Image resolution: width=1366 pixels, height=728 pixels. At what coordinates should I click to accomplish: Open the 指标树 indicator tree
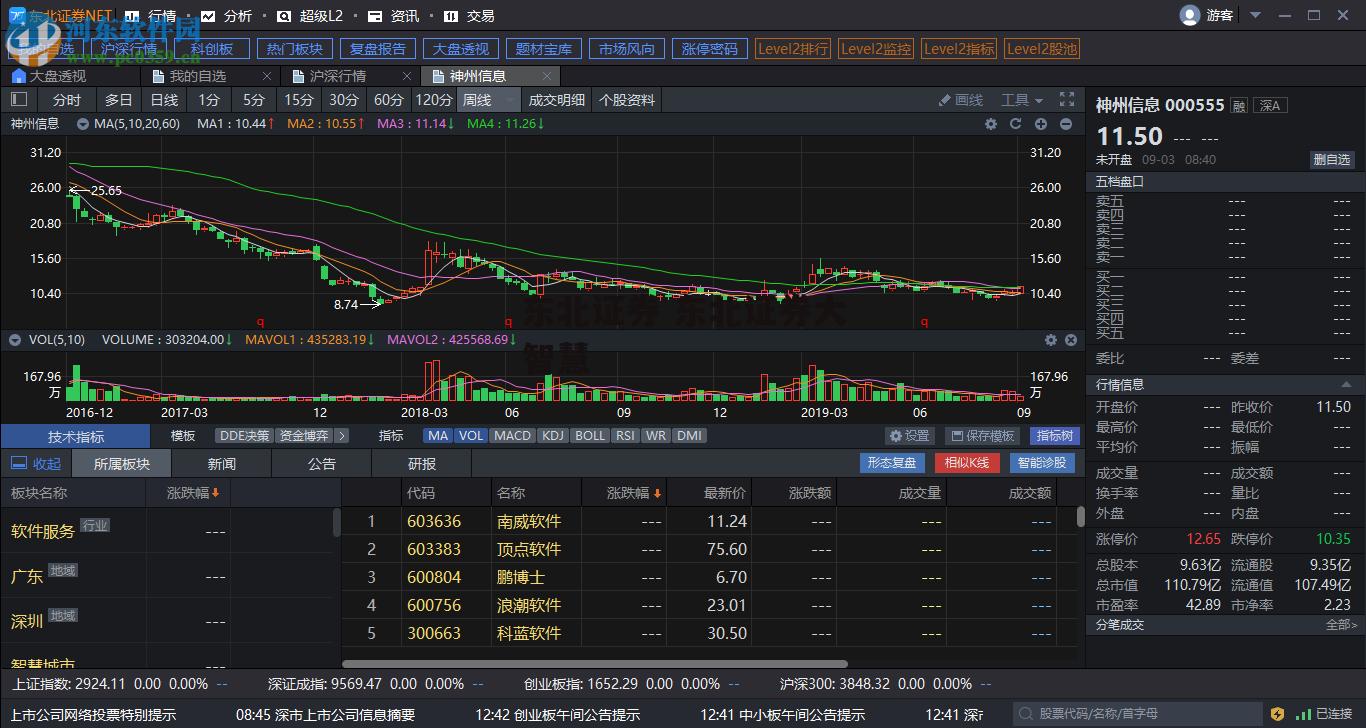coord(1055,436)
